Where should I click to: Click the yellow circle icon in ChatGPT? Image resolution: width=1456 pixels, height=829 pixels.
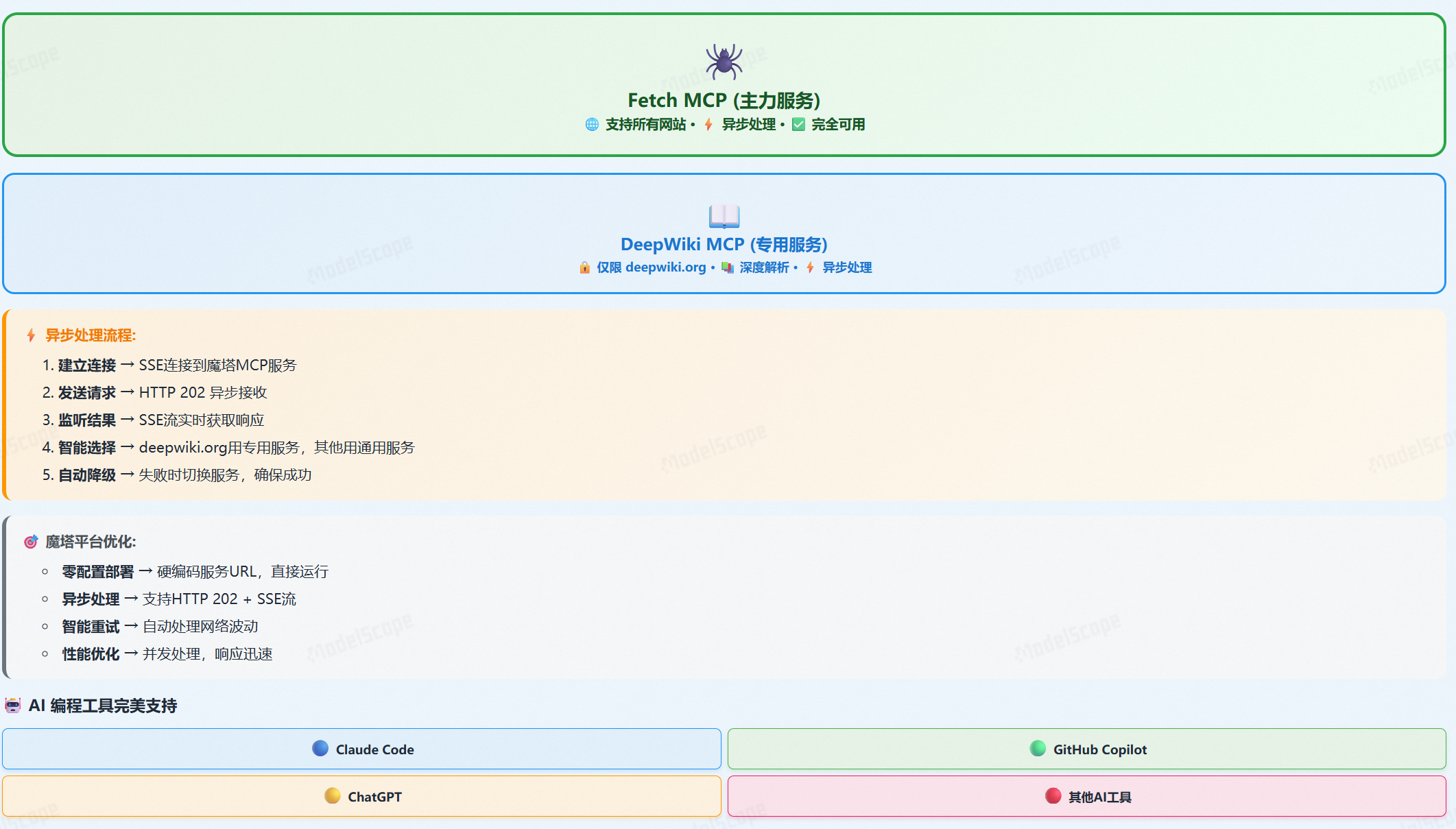[333, 795]
